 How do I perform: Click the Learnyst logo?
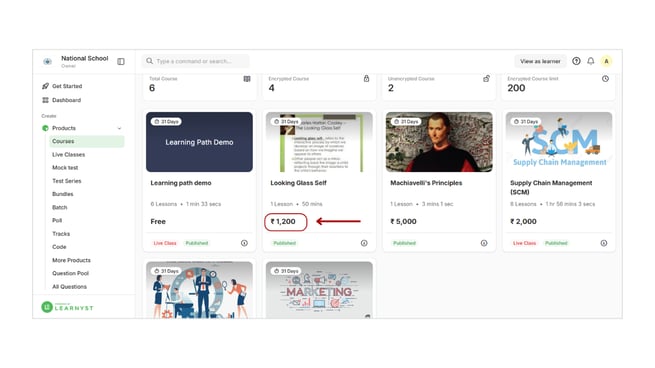(x=67, y=307)
